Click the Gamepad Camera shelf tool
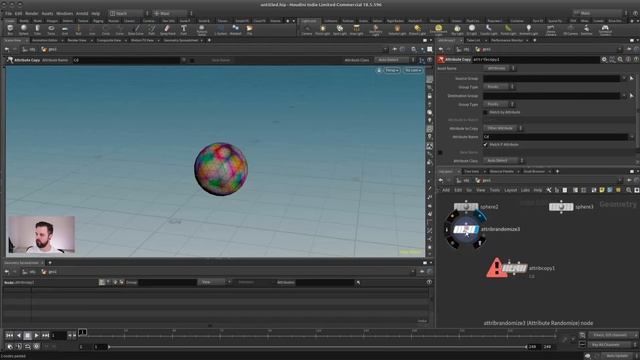 click(x=605, y=29)
